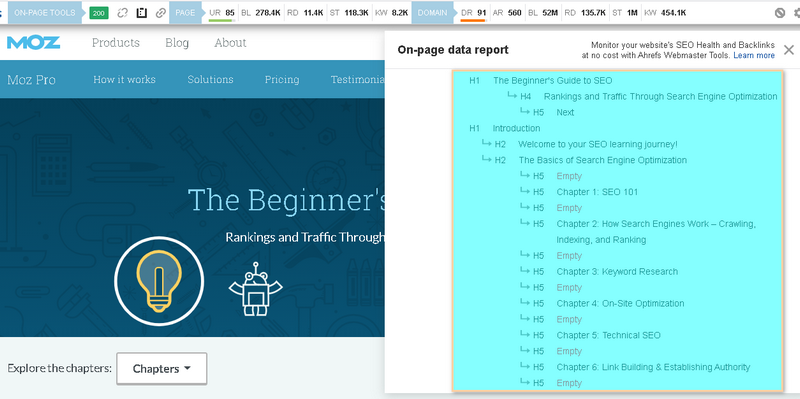
Task: Click the domain RD 135.7K metric
Action: click(x=585, y=13)
